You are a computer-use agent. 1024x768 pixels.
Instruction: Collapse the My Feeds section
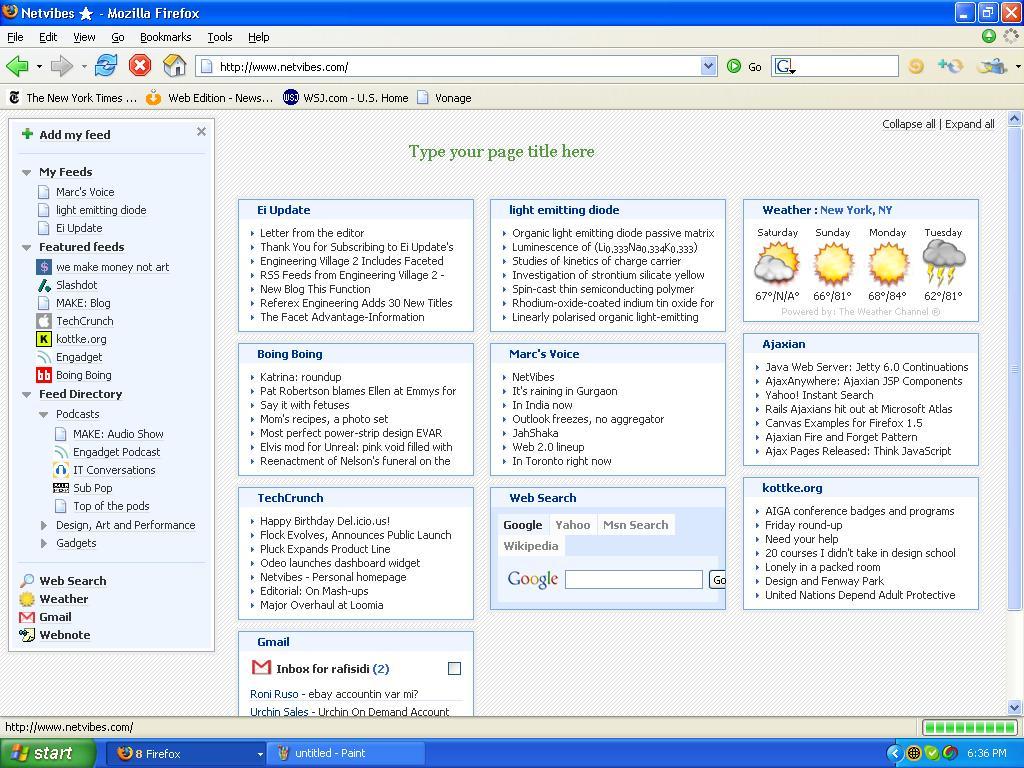tap(27, 172)
